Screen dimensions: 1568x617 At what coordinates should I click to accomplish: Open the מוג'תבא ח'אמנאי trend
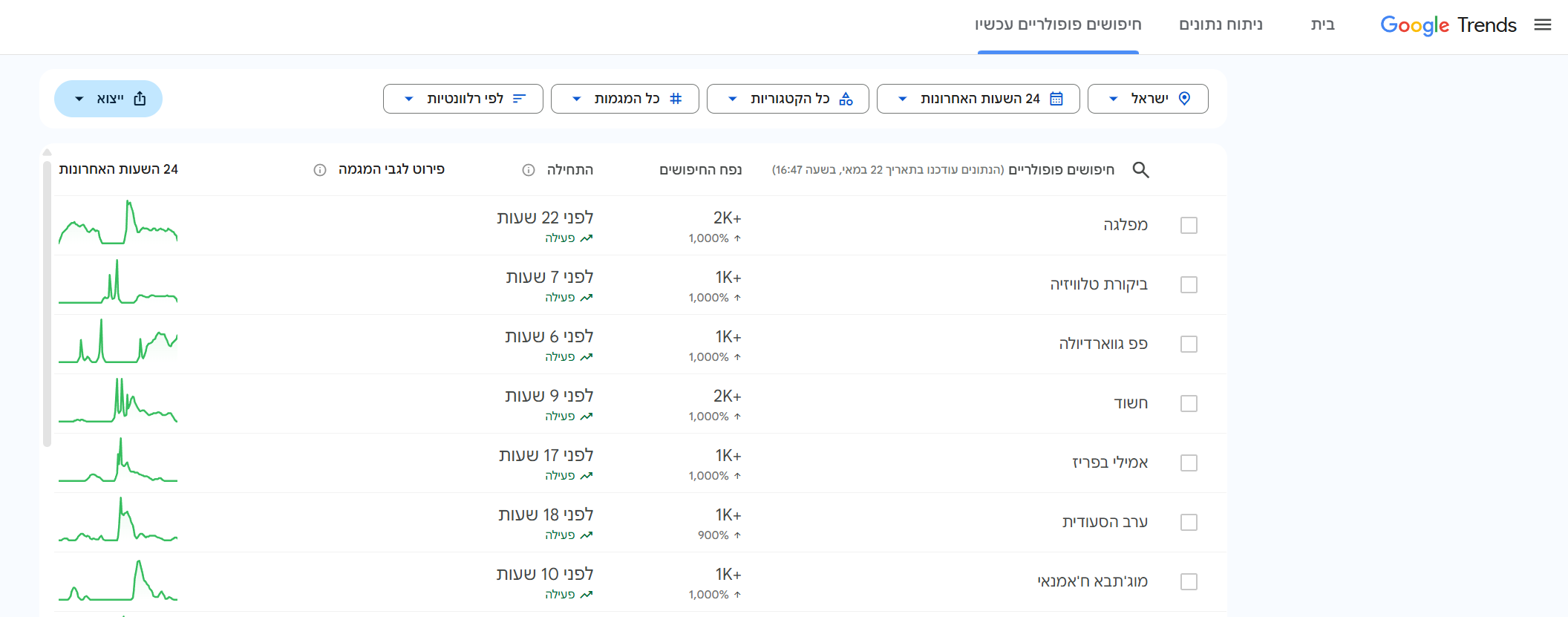pyautogui.click(x=1092, y=581)
